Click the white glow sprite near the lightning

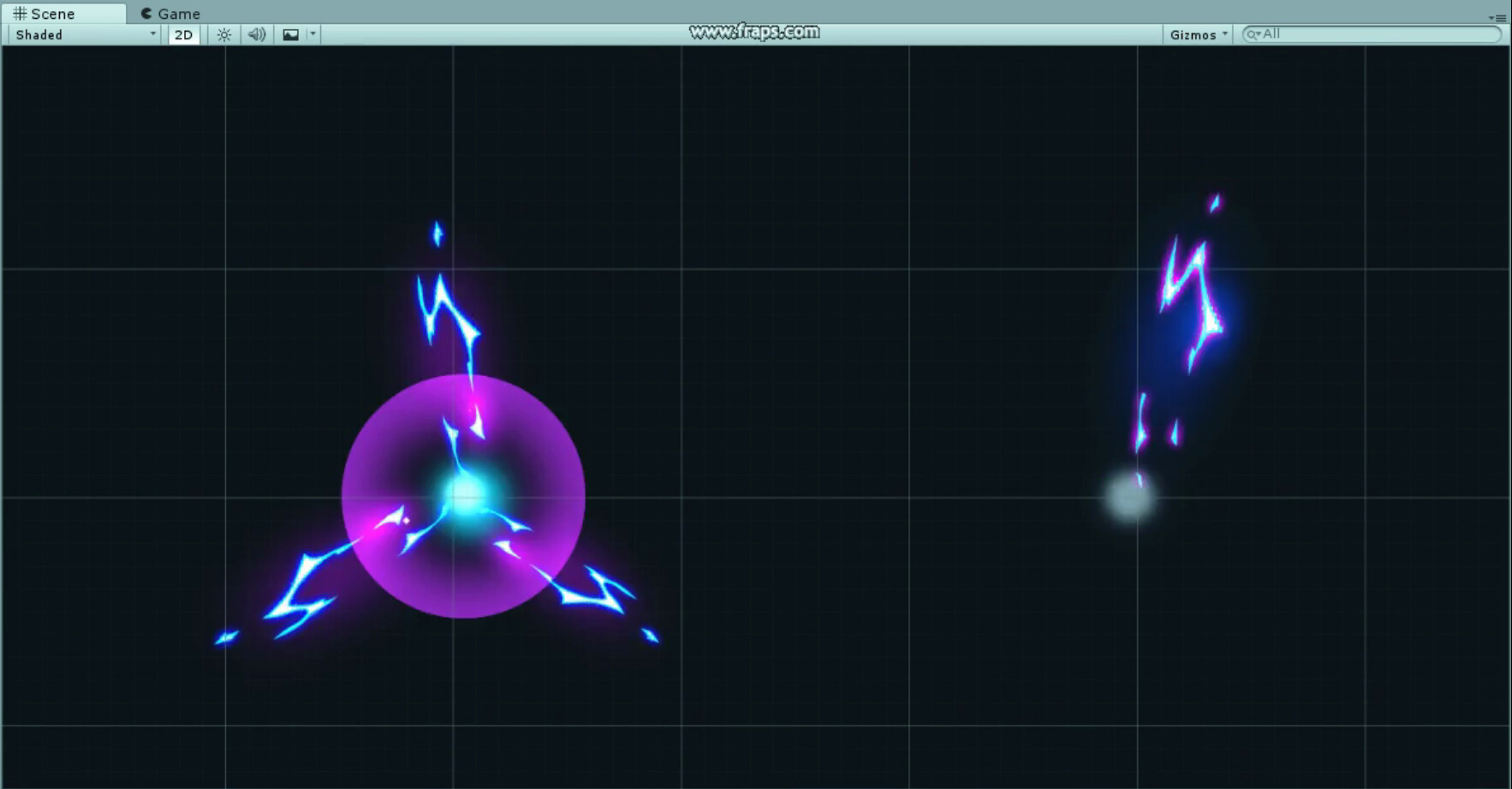coord(1128,497)
